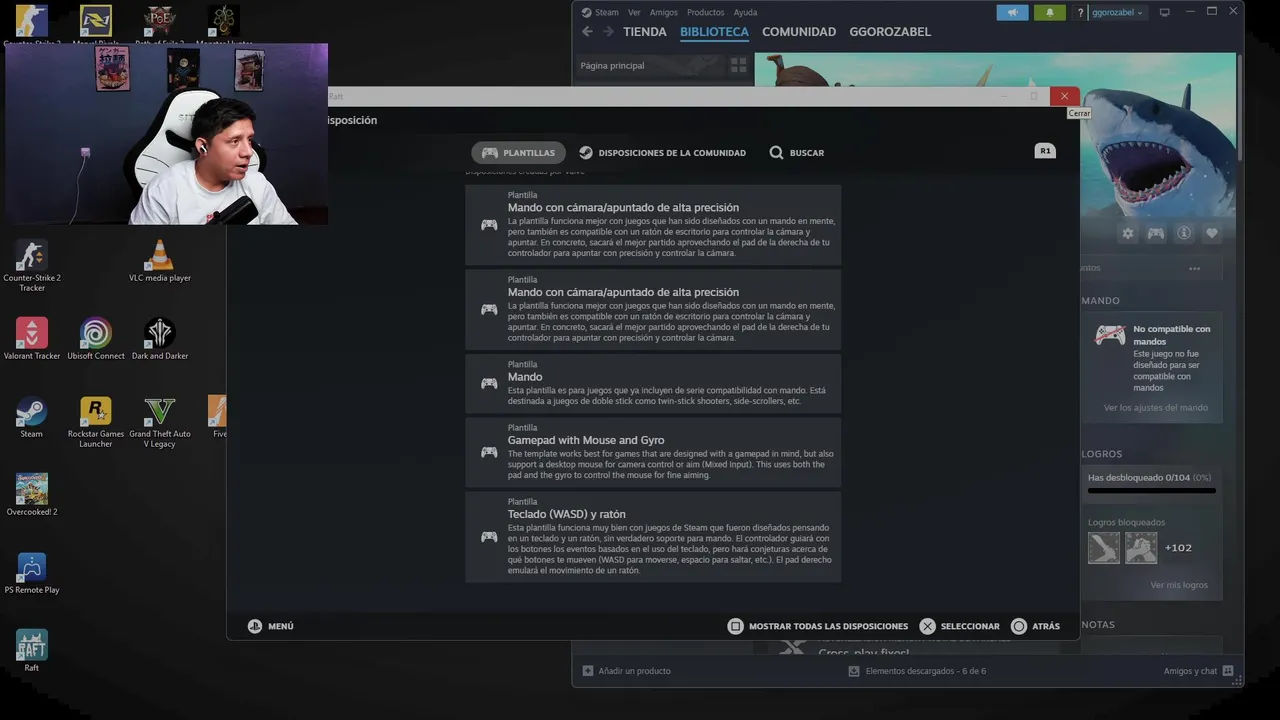Open second locked achievement thumbnail

[1141, 547]
